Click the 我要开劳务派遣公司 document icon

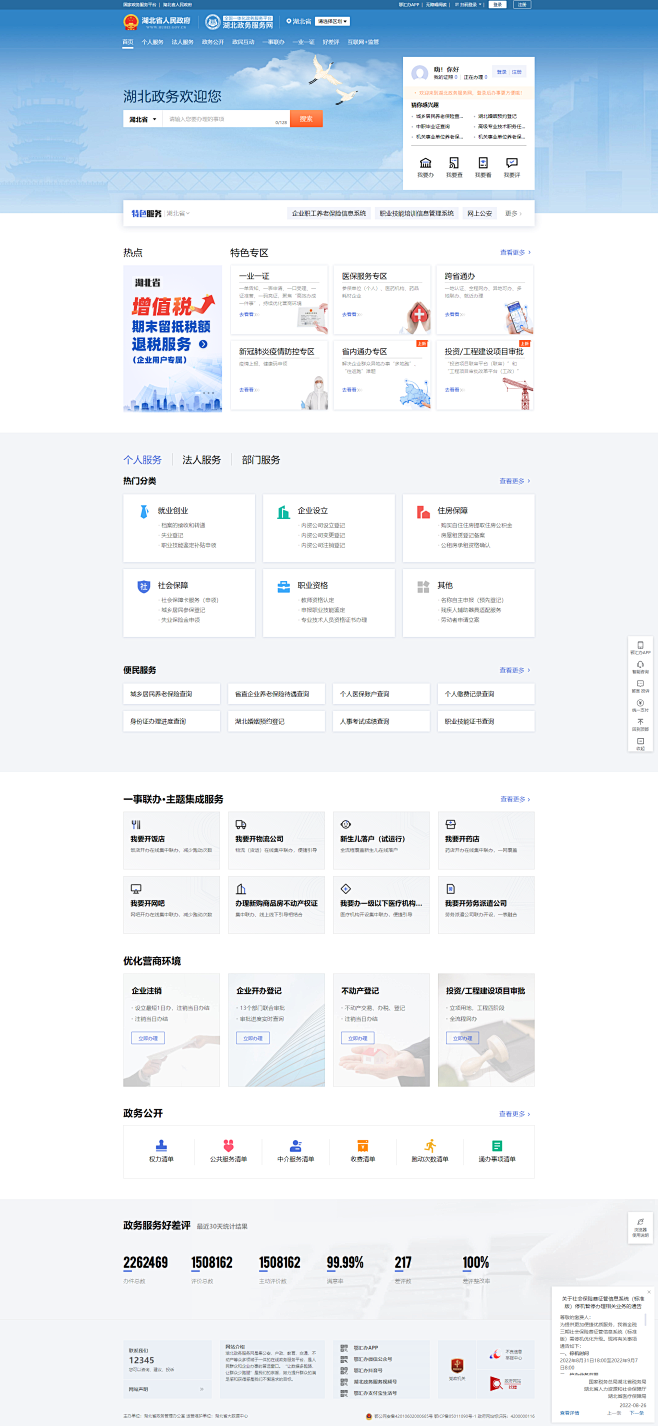pos(450,888)
